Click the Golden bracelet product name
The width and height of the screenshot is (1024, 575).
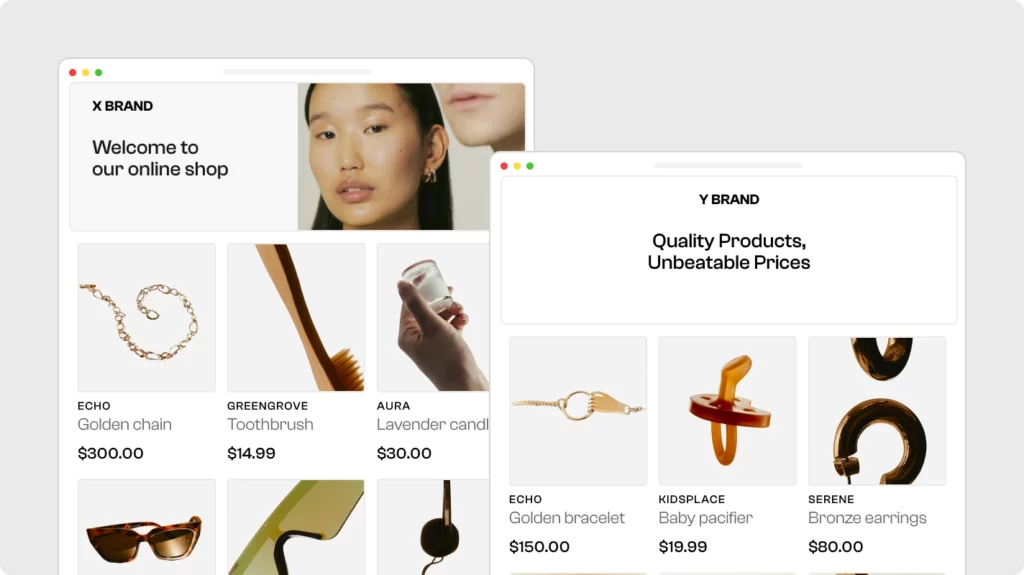pos(567,518)
